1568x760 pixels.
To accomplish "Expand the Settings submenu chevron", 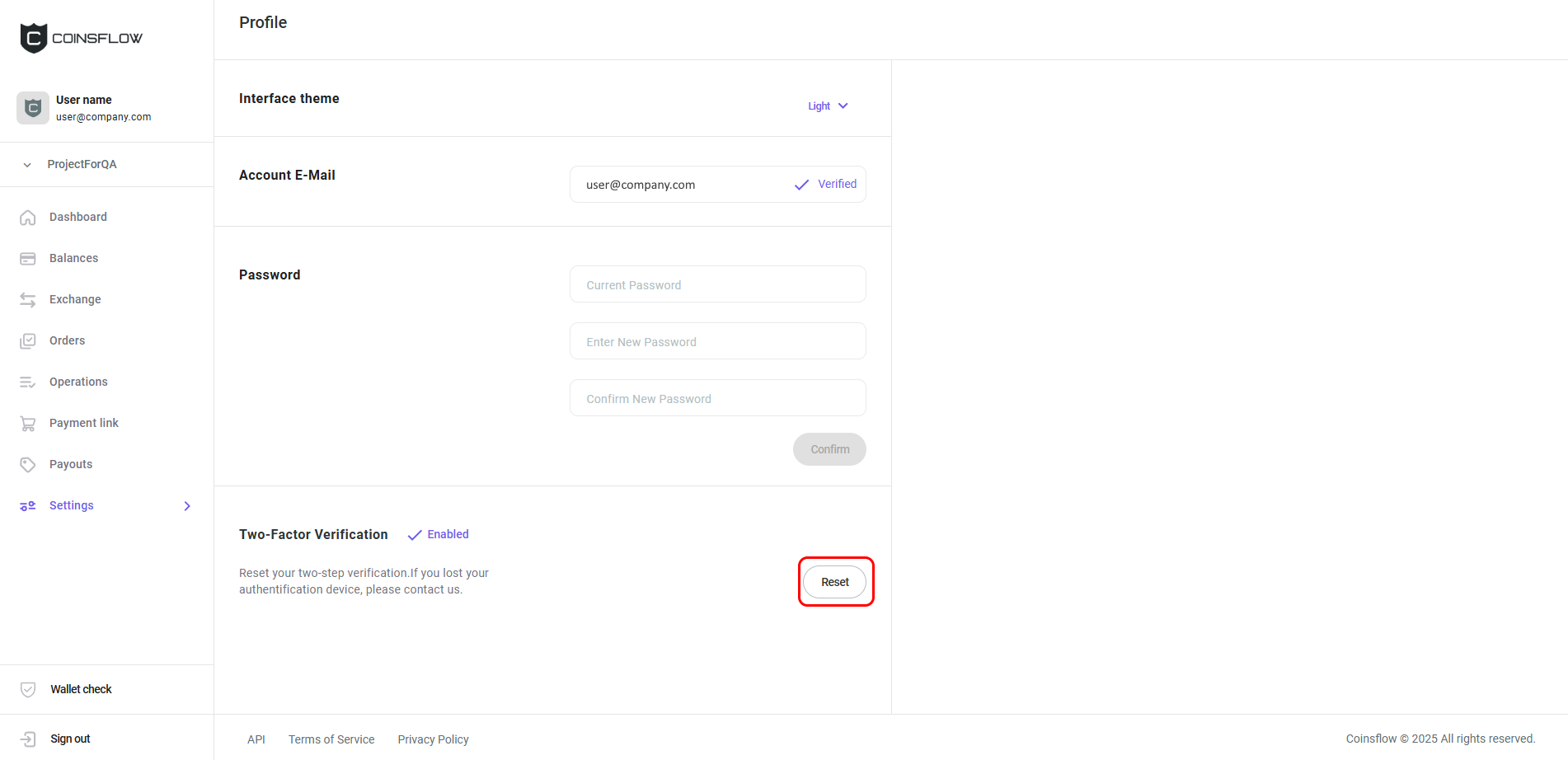I will (x=187, y=505).
